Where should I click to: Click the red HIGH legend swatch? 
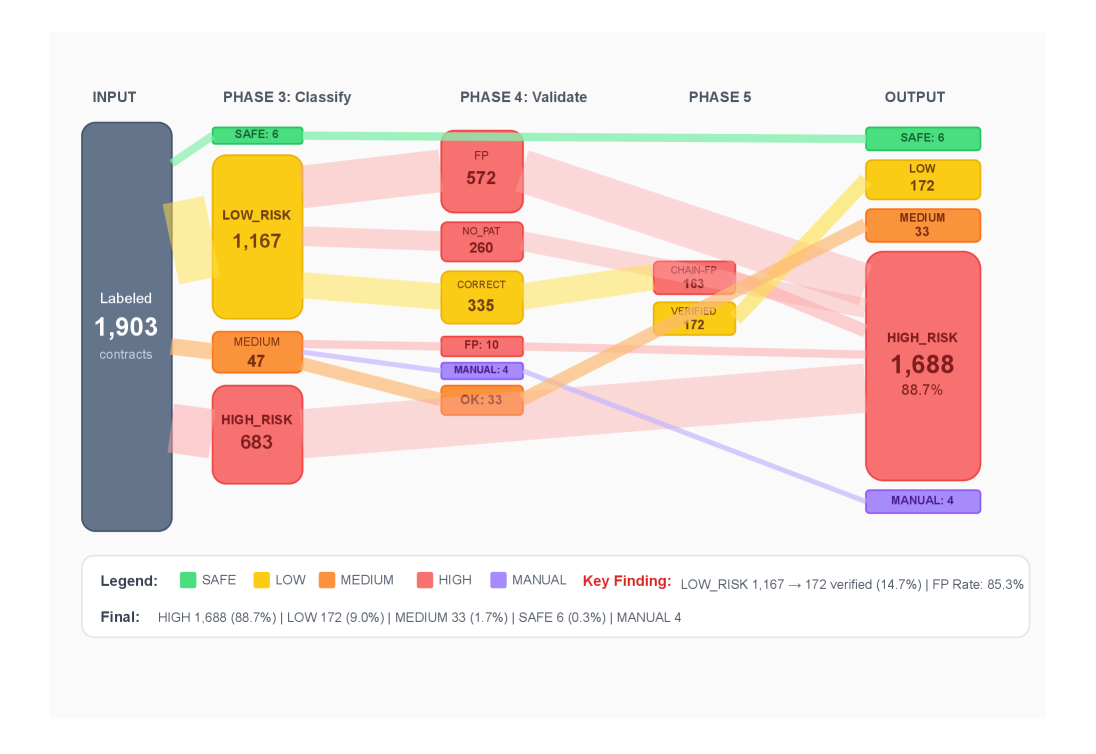pyautogui.click(x=425, y=580)
